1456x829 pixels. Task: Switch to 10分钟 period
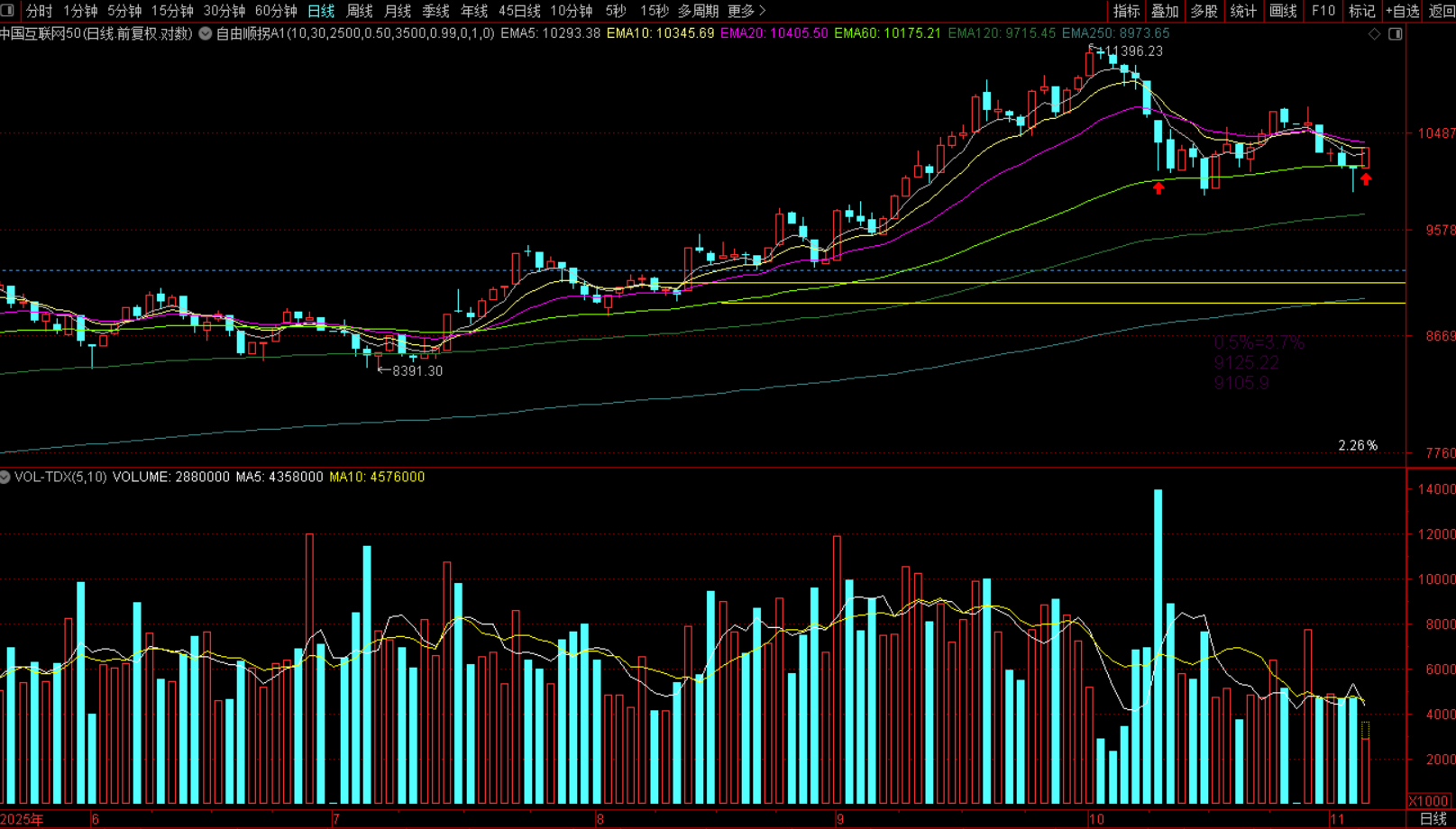point(572,11)
